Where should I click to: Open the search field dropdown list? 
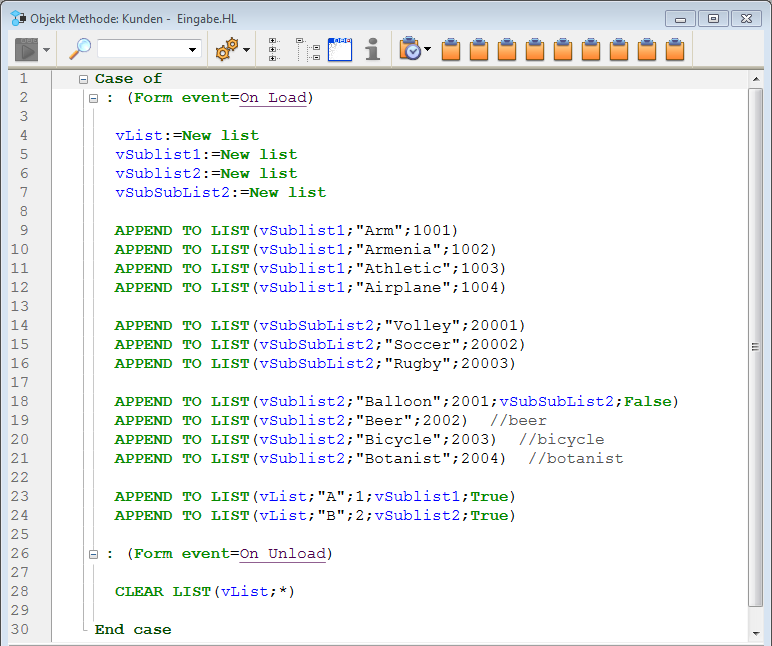coord(193,50)
